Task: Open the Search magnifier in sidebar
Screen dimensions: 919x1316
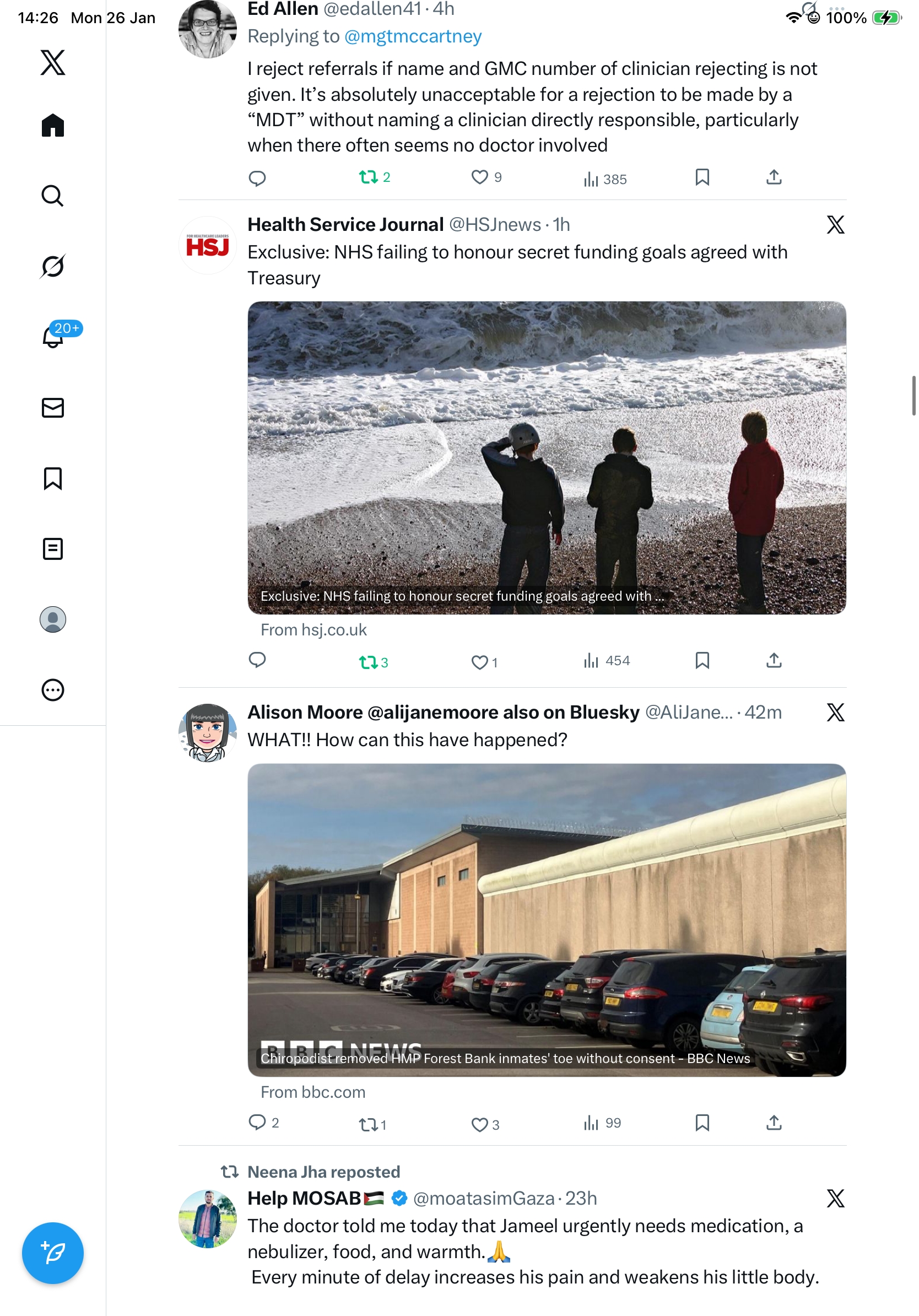Action: tap(53, 196)
